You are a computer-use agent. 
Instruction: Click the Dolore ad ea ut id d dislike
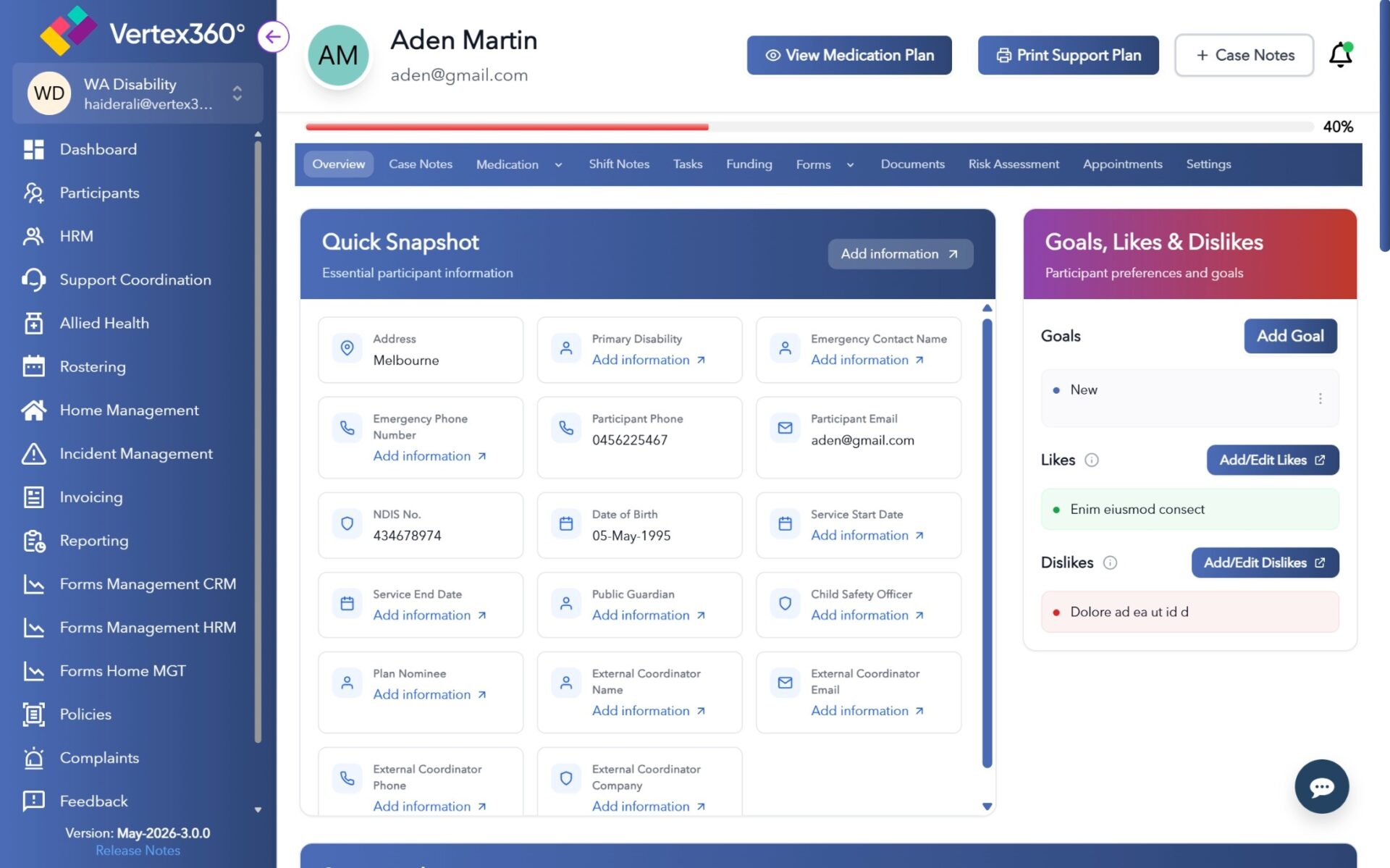point(1189,612)
